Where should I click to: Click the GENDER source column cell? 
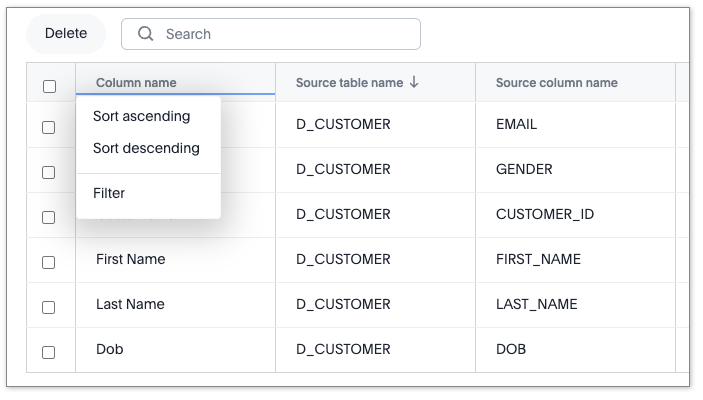point(575,170)
